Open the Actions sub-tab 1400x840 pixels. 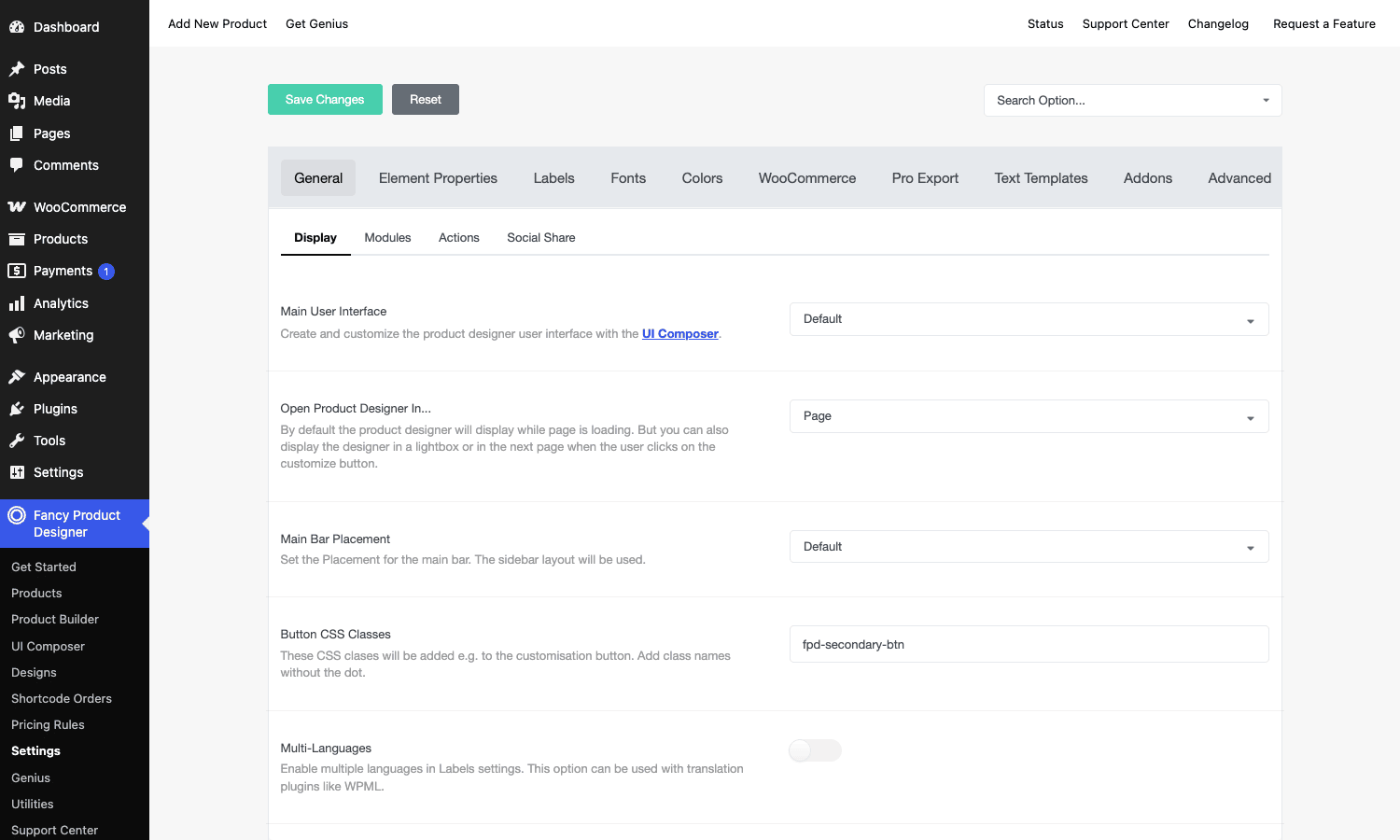point(459,238)
